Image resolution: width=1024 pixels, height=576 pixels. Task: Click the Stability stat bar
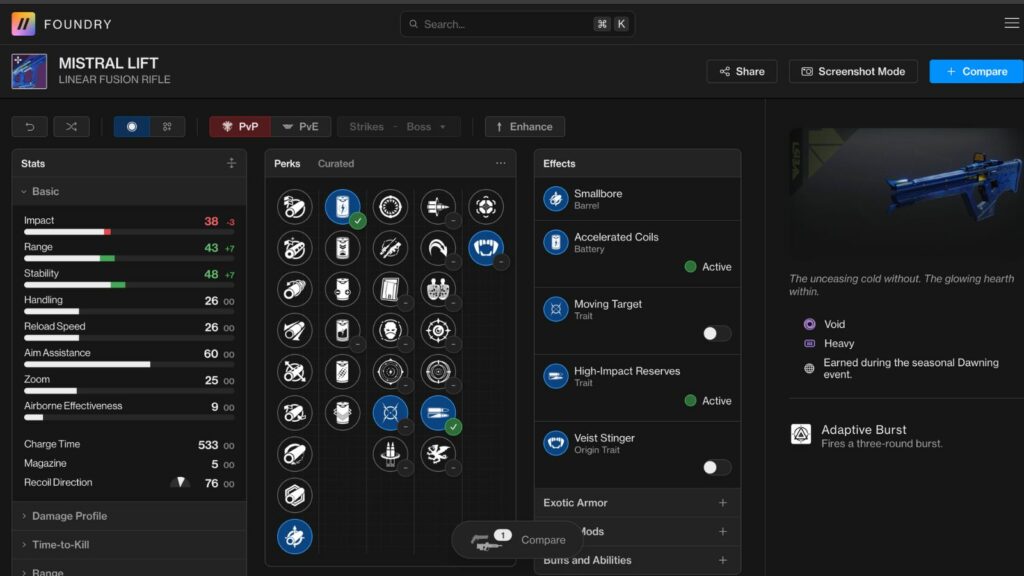(x=129, y=285)
